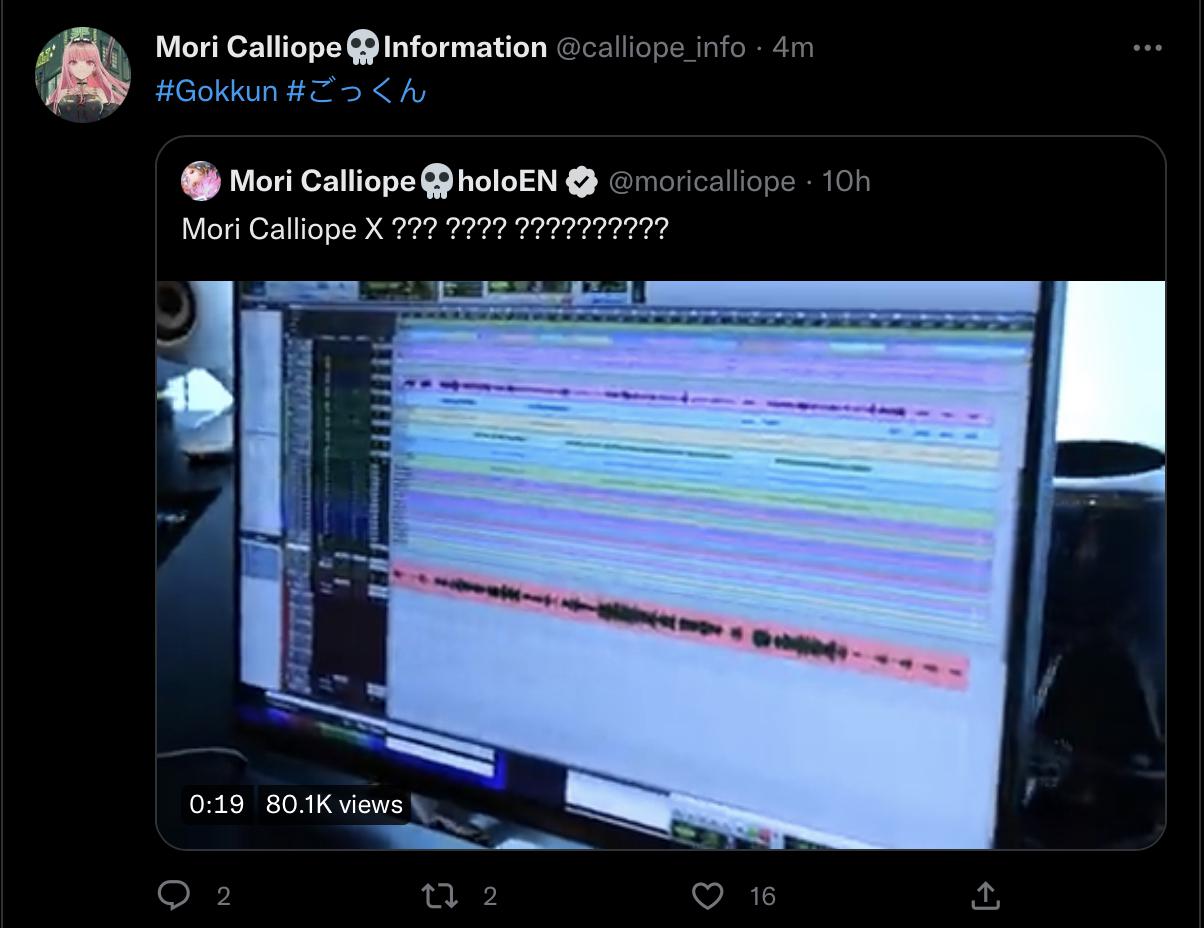The image size is (1204, 928).
Task: Open the Mori Calliope Information profile avatar
Action: (83, 74)
